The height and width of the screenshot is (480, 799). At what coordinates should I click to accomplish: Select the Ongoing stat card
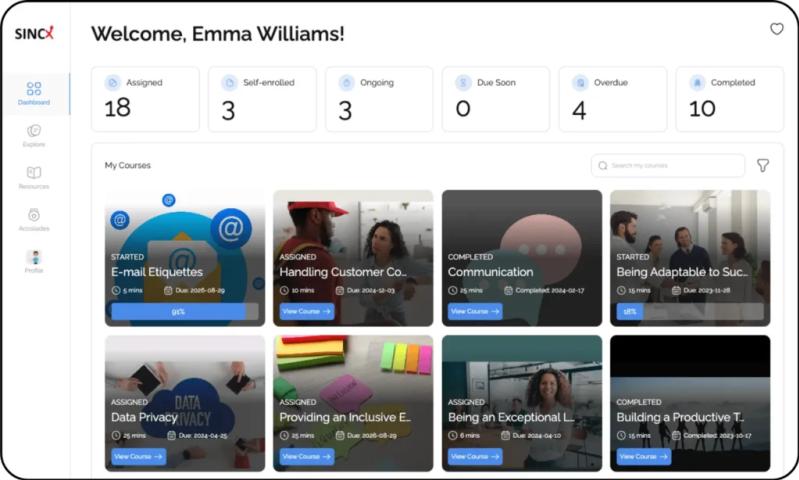[x=378, y=99]
